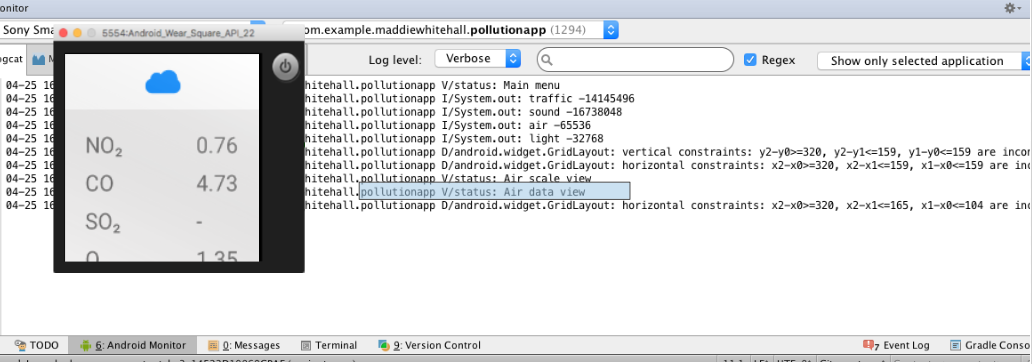The height and width of the screenshot is (364, 1032).
Task: Close the Android Wear emulator window
Action: pos(64,32)
